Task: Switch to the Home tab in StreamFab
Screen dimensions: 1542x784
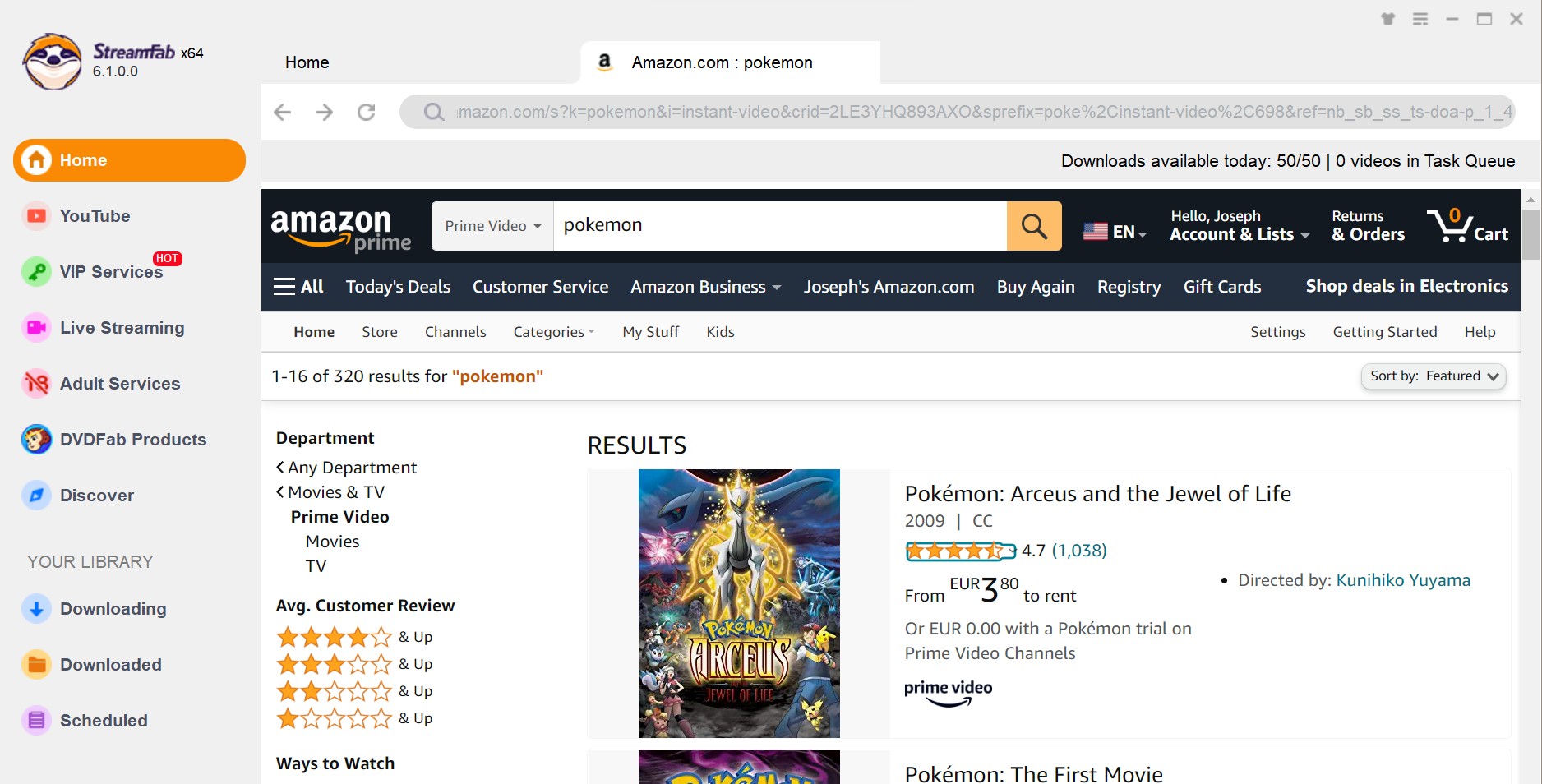Action: click(307, 62)
